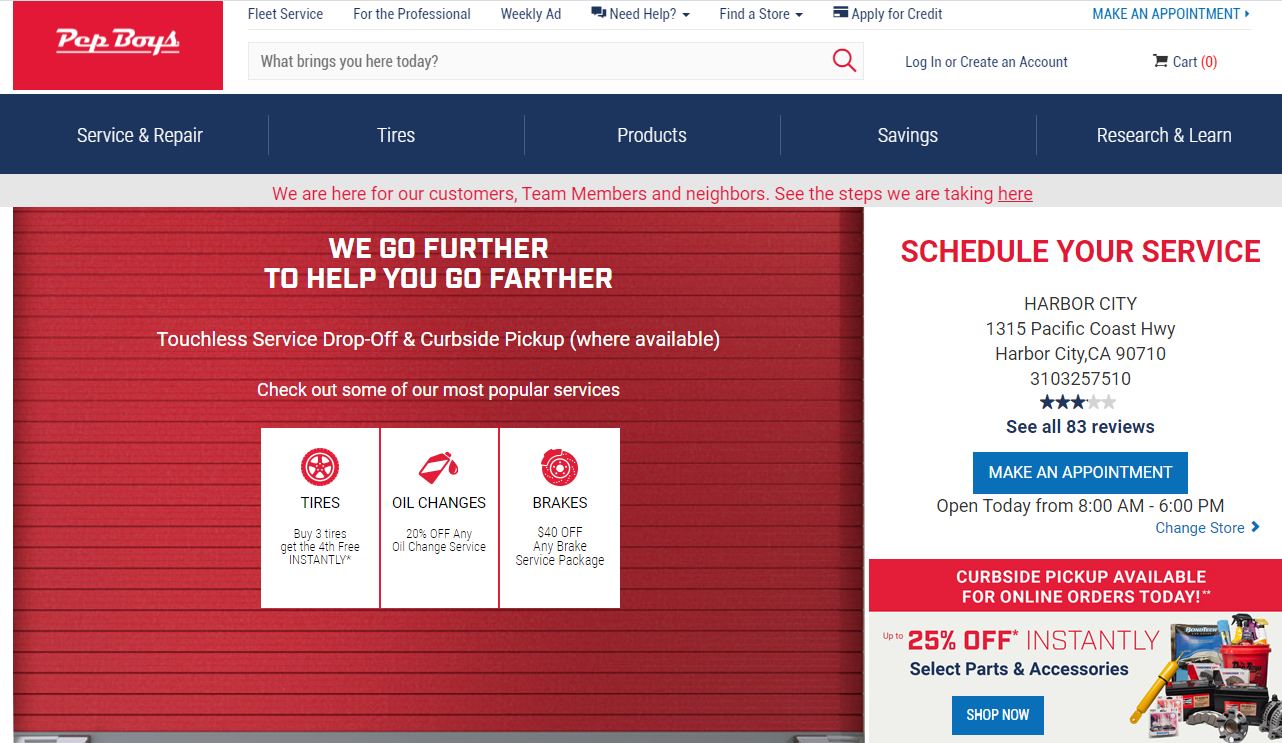Click the '$40 OFF Any Brake Service Package' text

click(x=560, y=546)
